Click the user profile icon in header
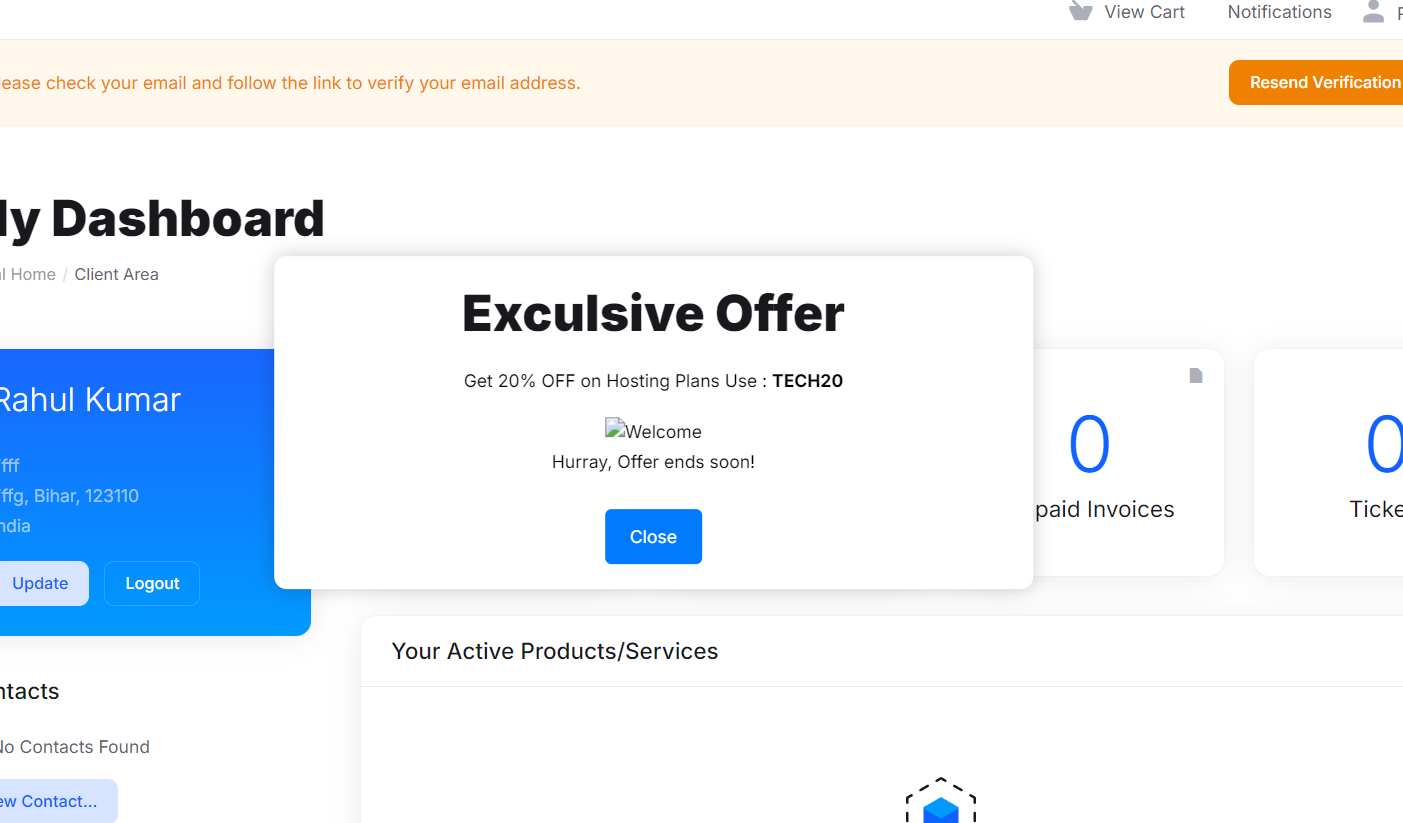This screenshot has height=823, width=1403. (x=1373, y=12)
